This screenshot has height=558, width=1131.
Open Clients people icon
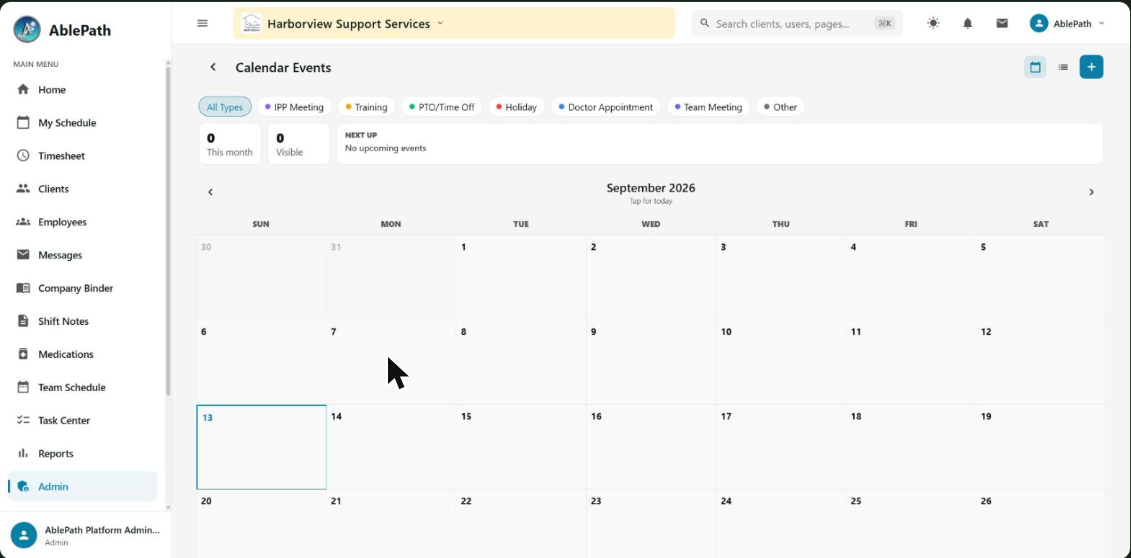23,189
